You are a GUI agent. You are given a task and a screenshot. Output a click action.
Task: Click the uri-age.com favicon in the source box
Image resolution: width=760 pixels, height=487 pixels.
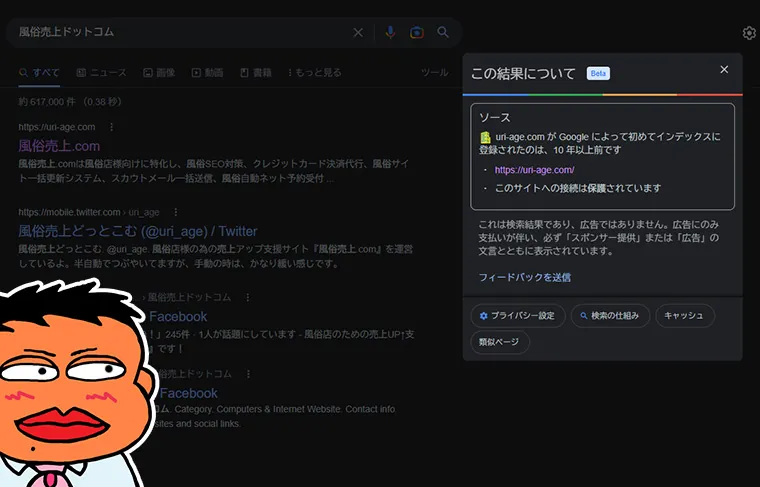coord(485,137)
